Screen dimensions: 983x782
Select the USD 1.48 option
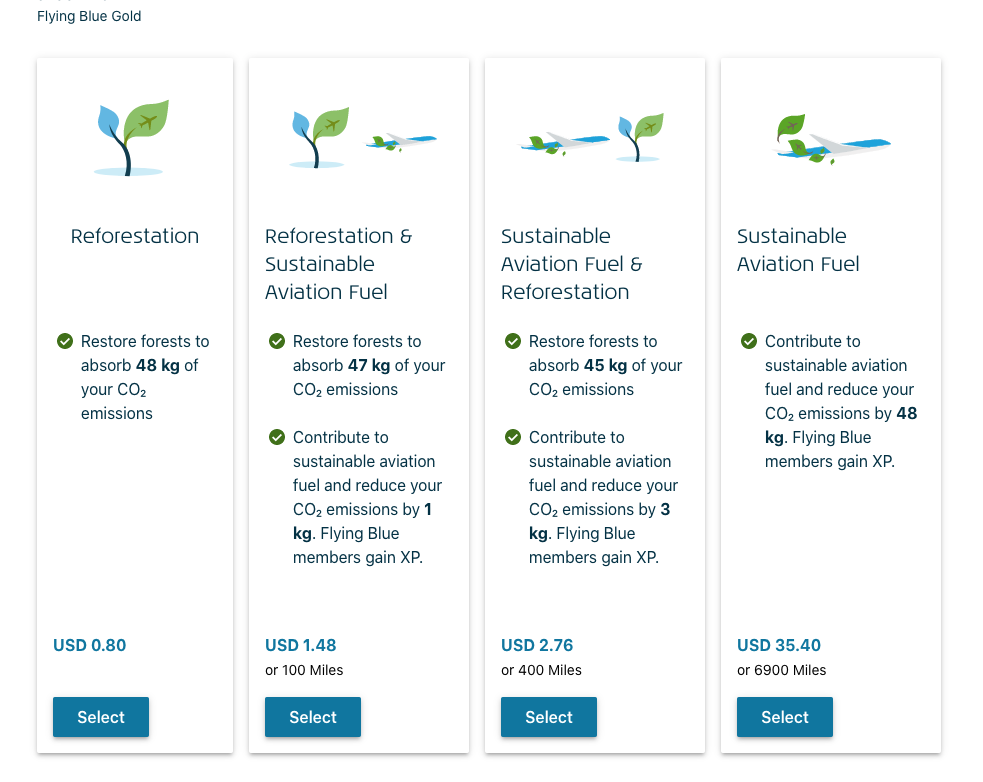[313, 717]
